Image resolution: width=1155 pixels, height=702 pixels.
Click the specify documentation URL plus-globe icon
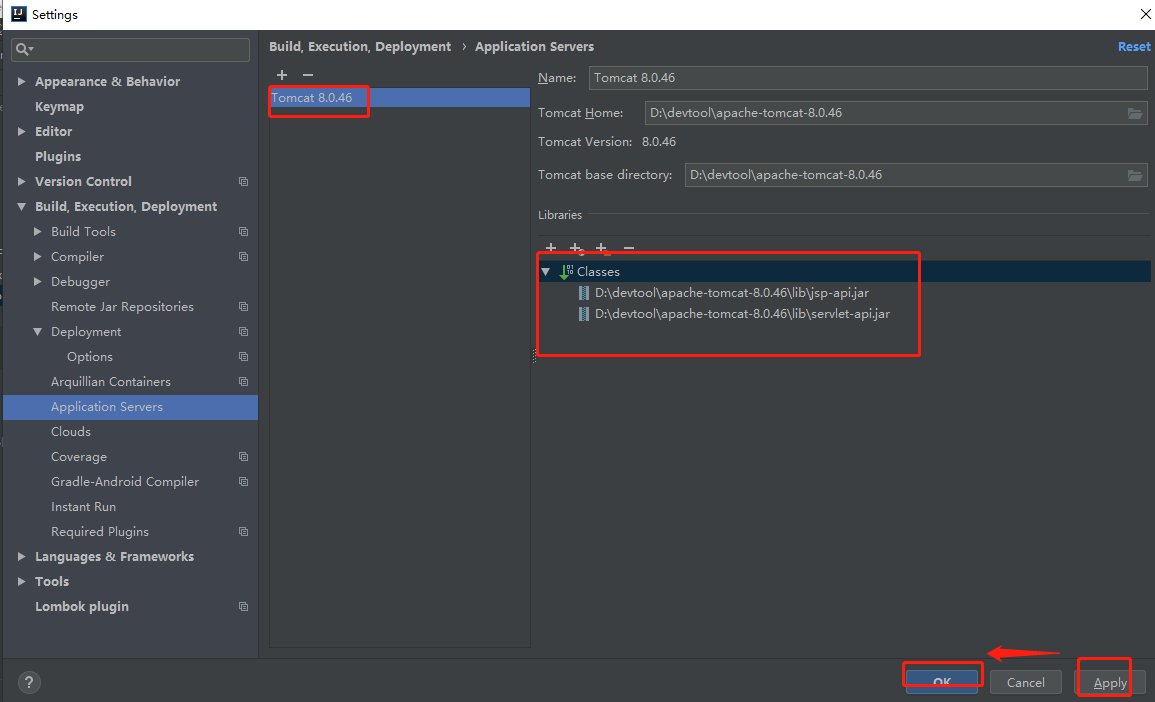(576, 248)
